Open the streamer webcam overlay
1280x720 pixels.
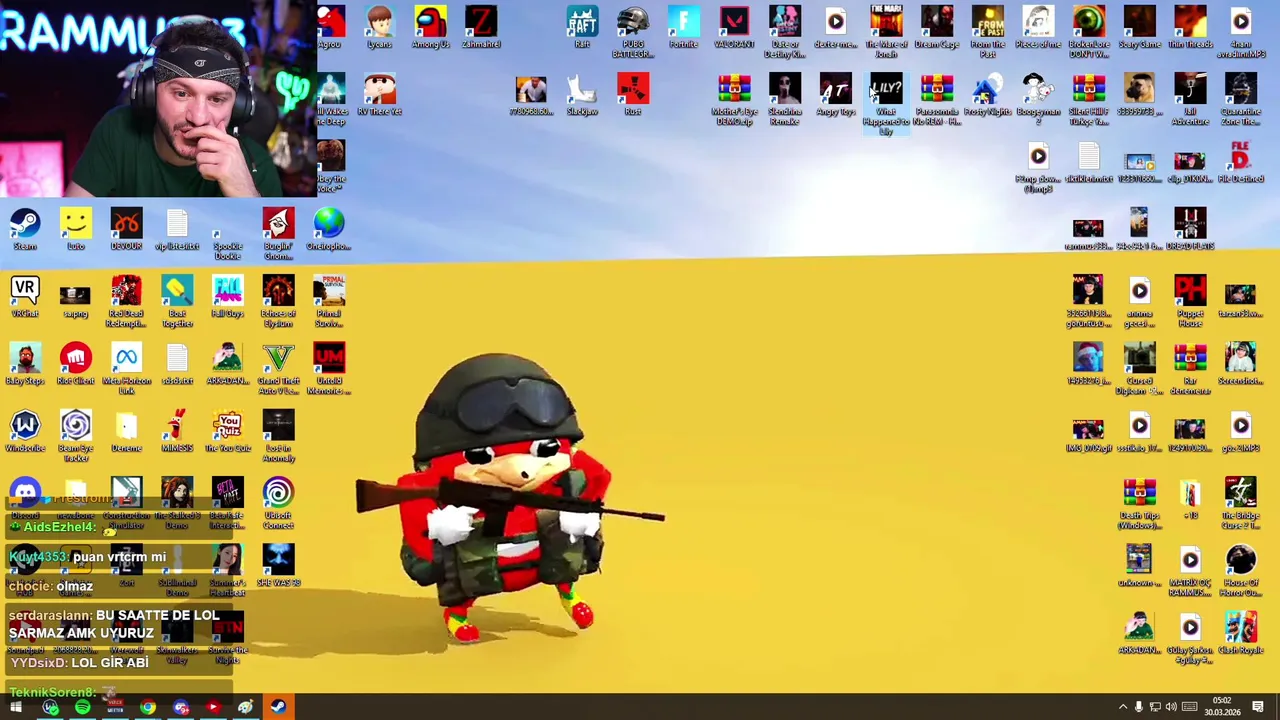(158, 100)
